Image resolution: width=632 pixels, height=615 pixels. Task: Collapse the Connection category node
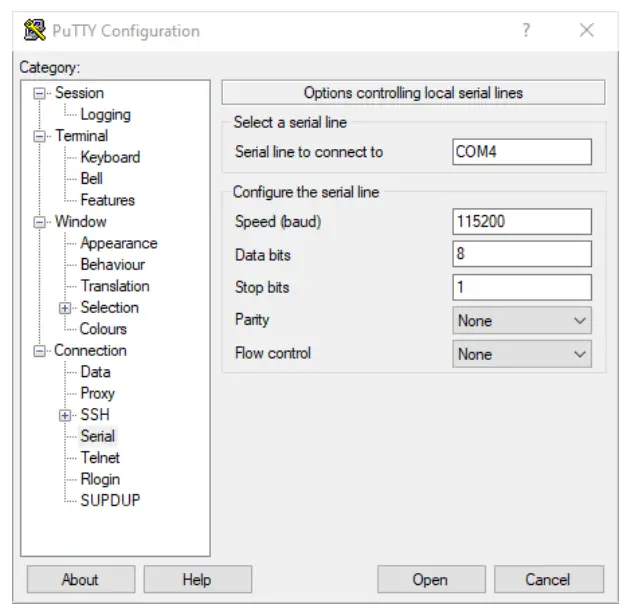tap(40, 351)
